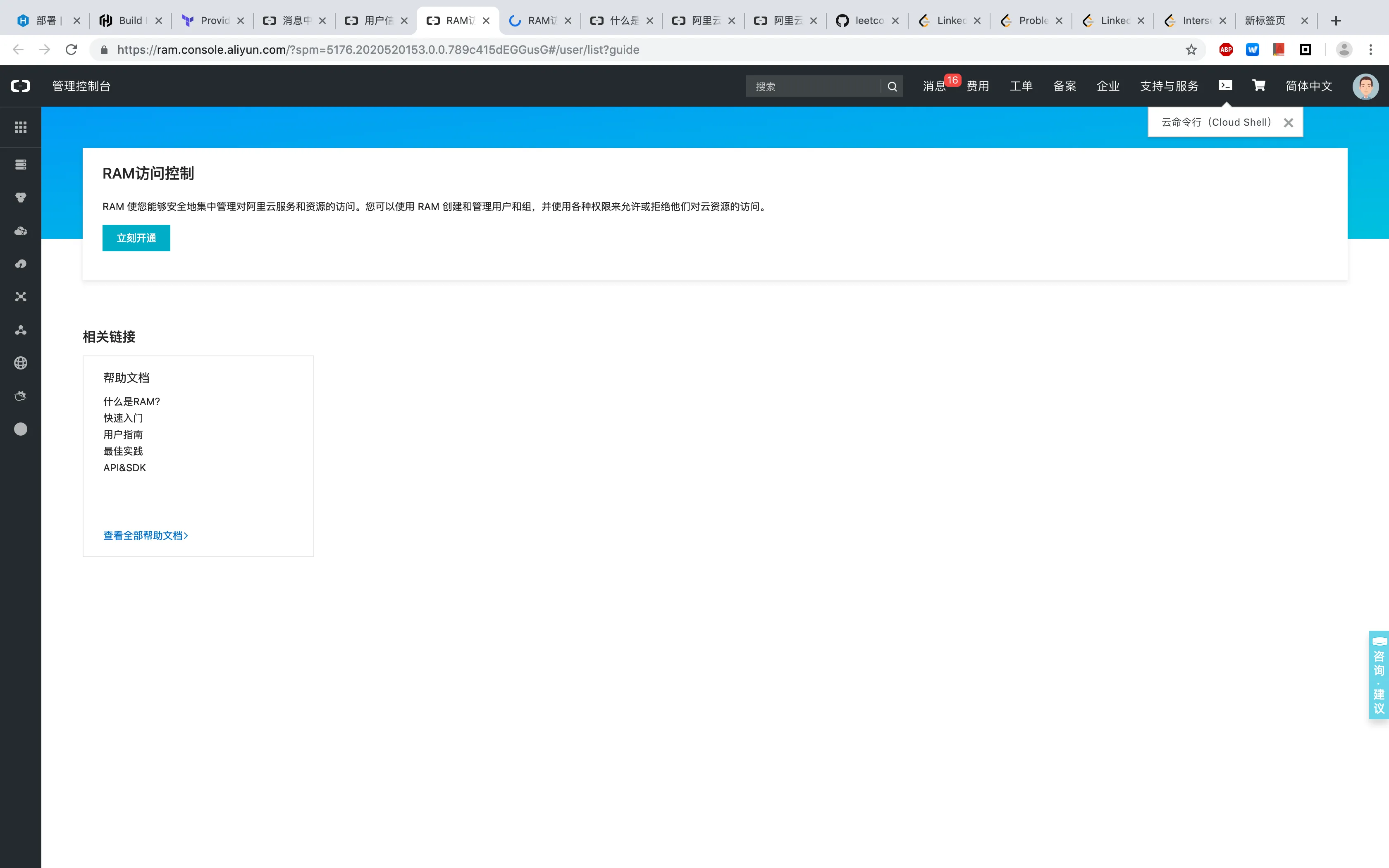The image size is (1389, 868).
Task: Click the 立刻开通 button
Action: pos(136,238)
